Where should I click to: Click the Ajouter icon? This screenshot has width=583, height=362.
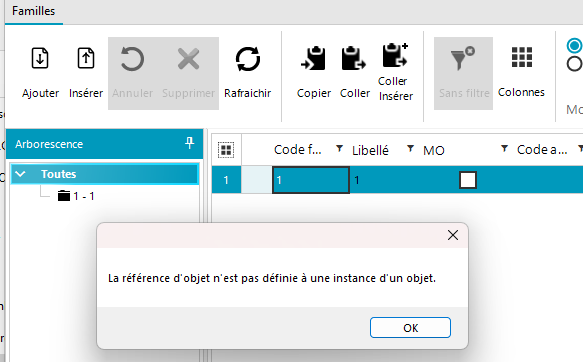40,58
